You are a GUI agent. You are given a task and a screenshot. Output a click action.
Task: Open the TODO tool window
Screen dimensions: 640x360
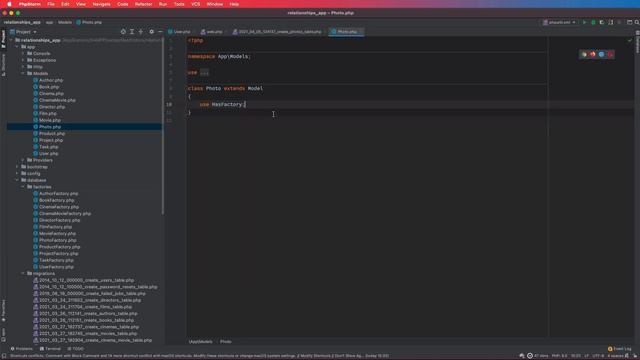(76, 349)
